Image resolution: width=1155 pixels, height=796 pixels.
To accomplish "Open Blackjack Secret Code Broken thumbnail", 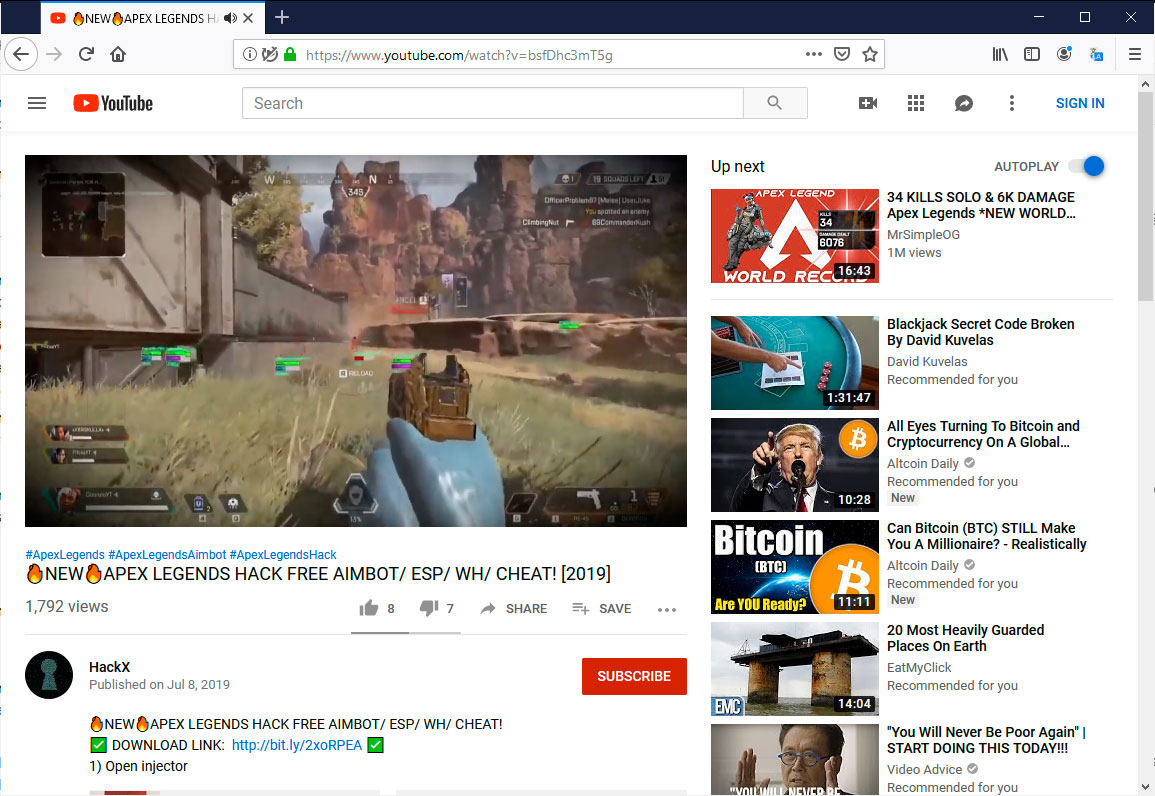I will 795,363.
